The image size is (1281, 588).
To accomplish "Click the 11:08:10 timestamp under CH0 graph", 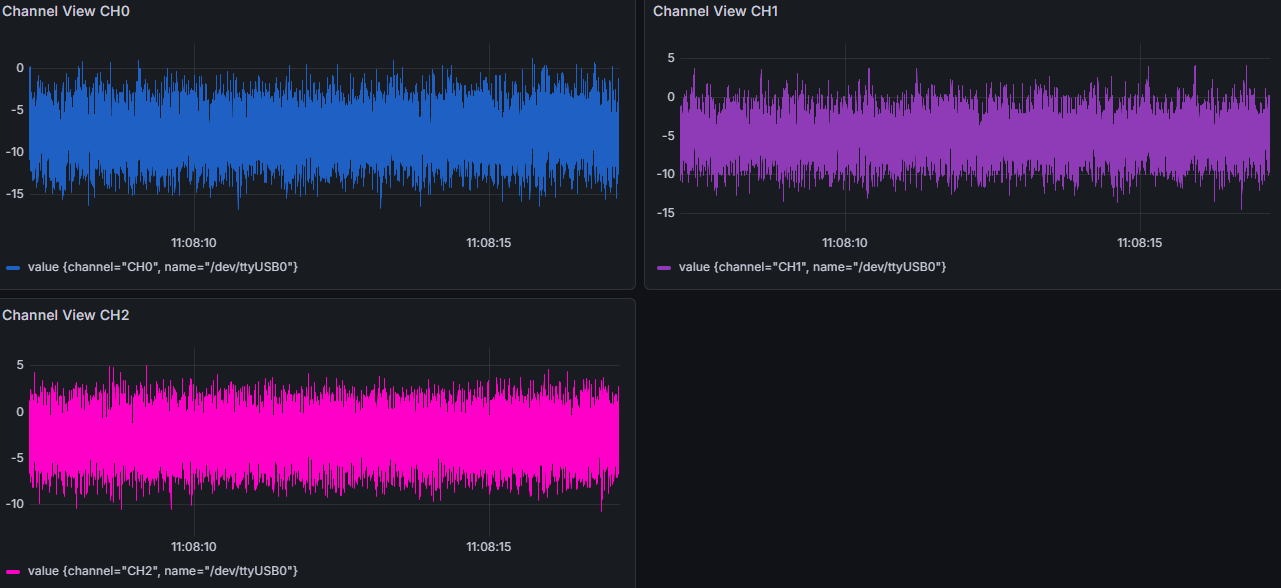I will pos(192,242).
